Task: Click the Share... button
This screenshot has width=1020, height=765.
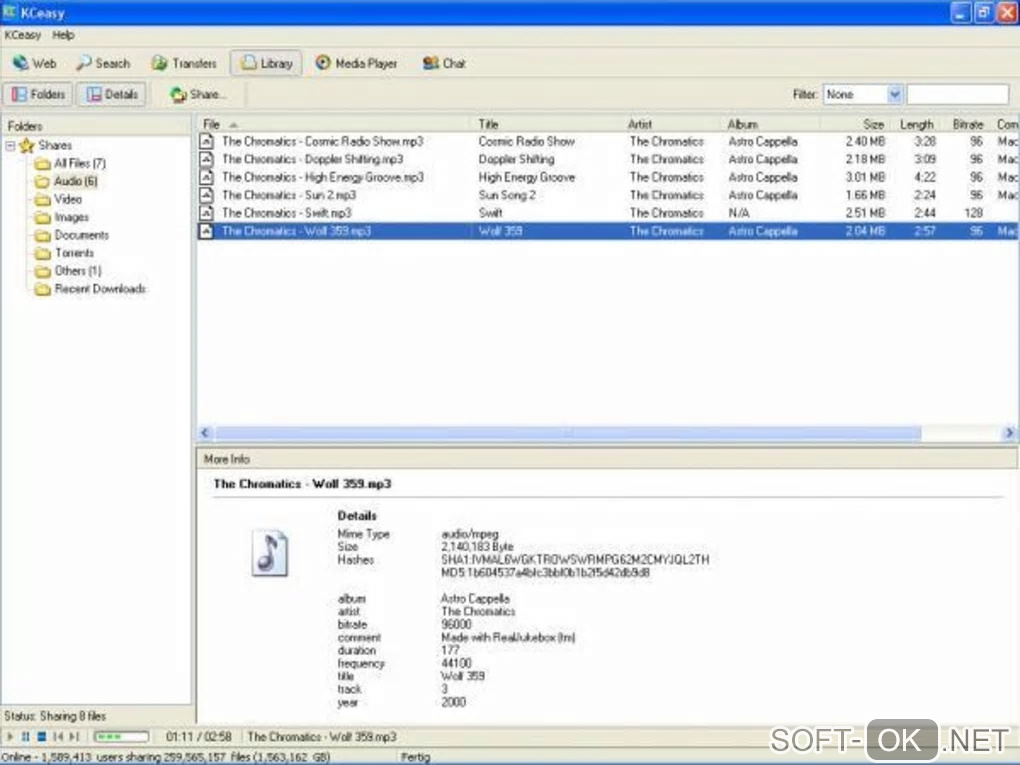Action: (x=197, y=94)
